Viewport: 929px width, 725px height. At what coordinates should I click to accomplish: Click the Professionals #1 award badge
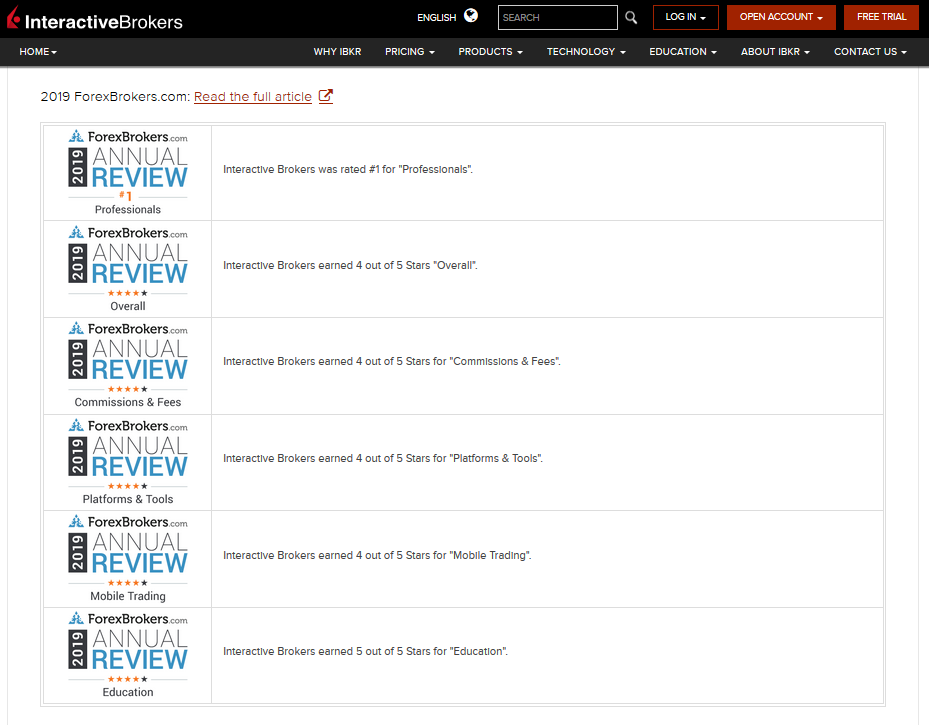[128, 172]
